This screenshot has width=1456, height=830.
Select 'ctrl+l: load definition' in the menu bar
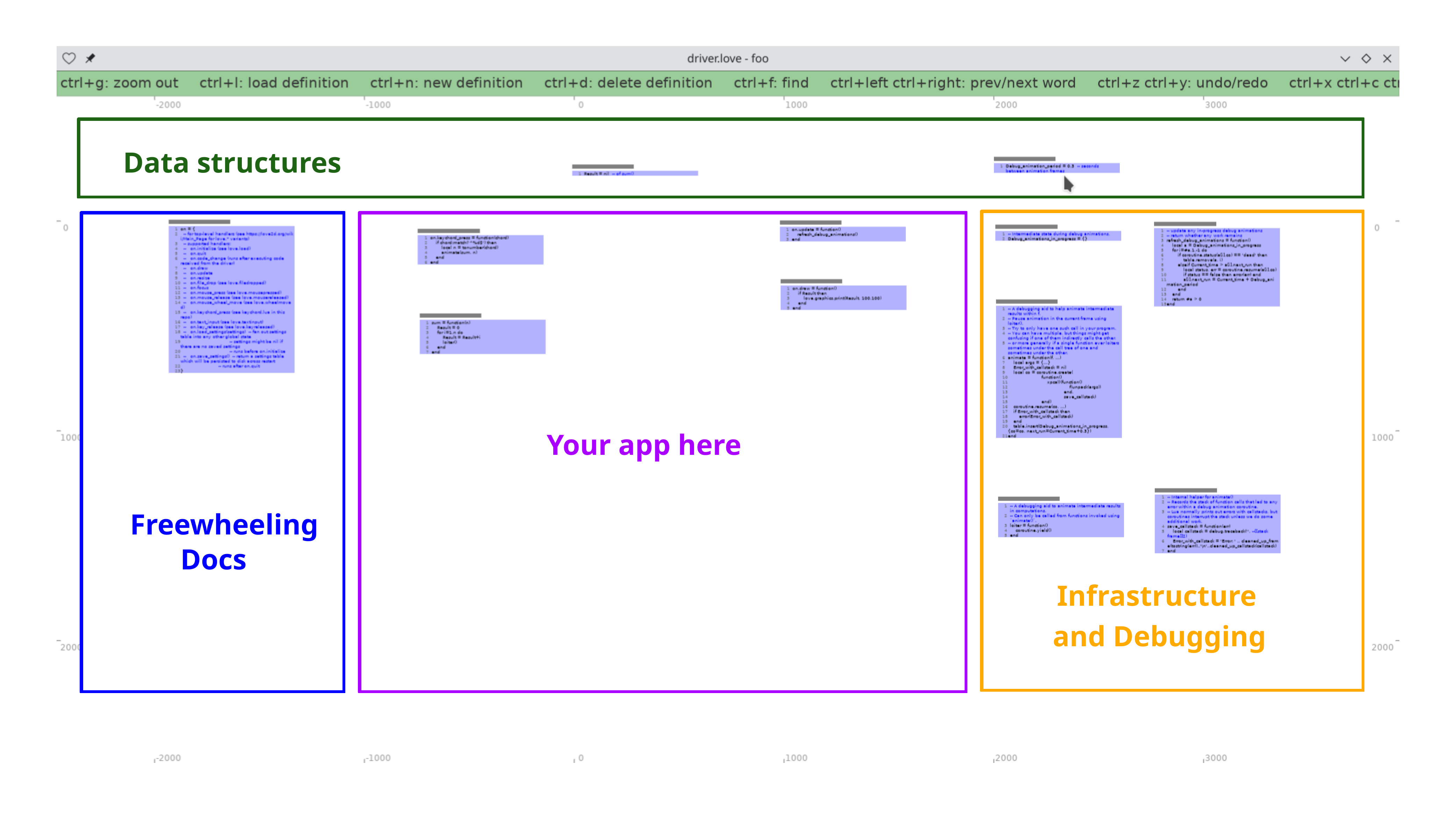[x=274, y=83]
